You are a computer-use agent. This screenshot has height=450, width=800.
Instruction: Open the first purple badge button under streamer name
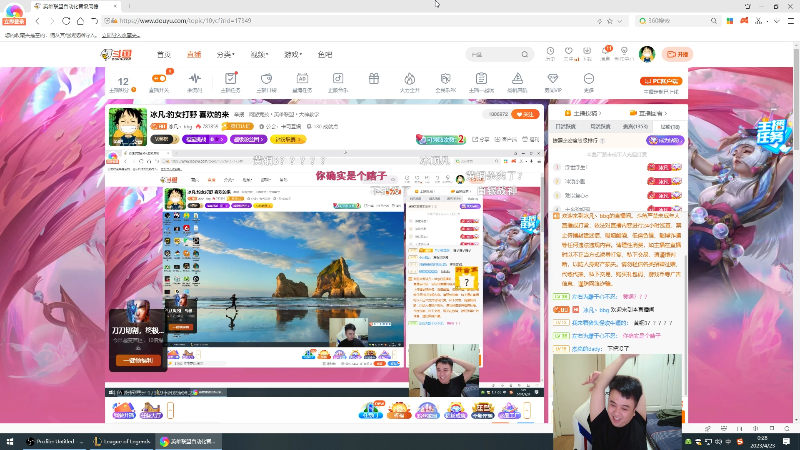click(205, 139)
